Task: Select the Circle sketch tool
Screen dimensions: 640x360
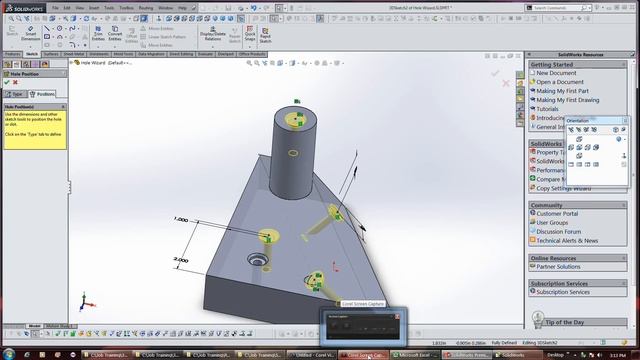Action: coord(60,28)
